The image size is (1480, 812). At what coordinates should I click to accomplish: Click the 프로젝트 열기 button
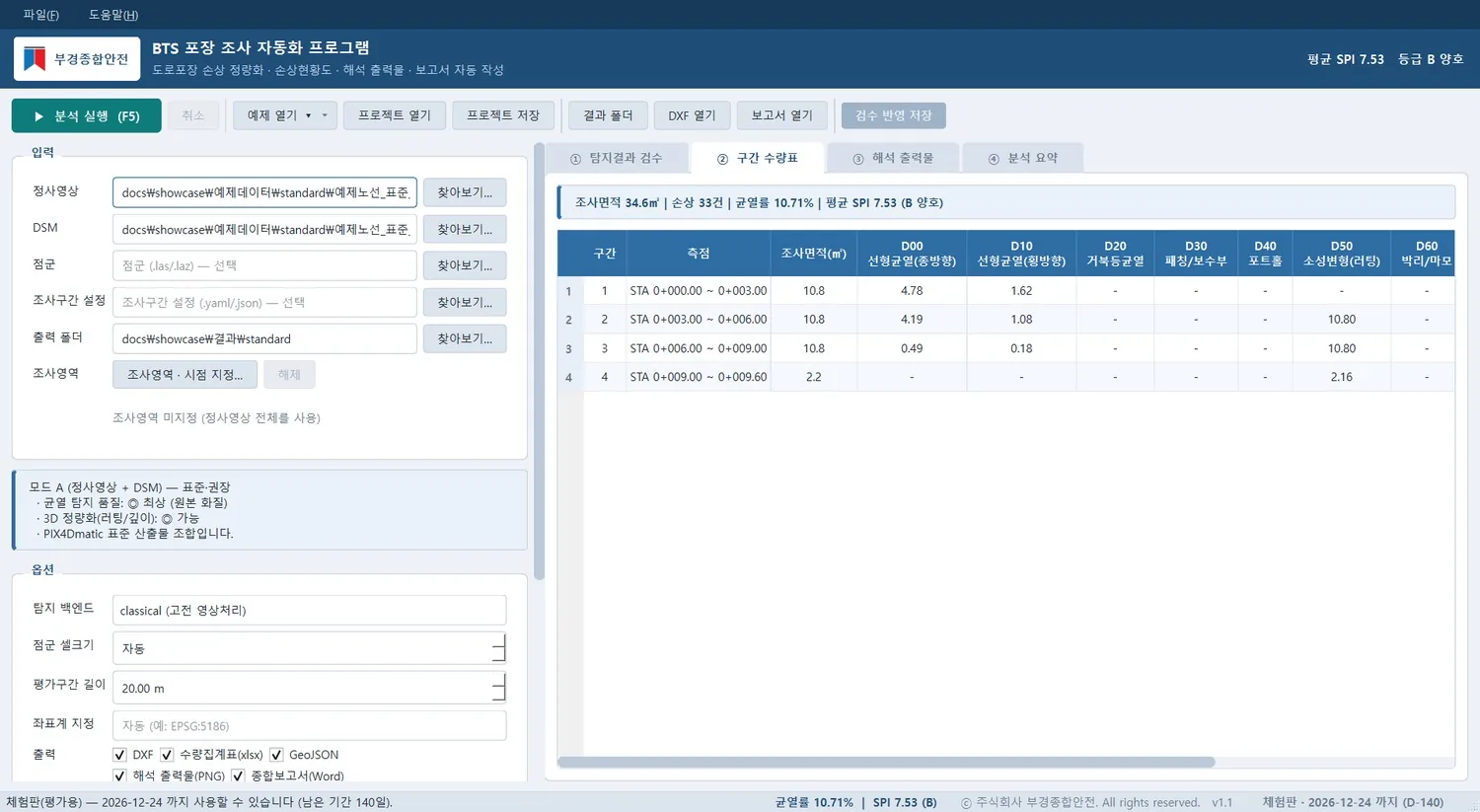(395, 115)
